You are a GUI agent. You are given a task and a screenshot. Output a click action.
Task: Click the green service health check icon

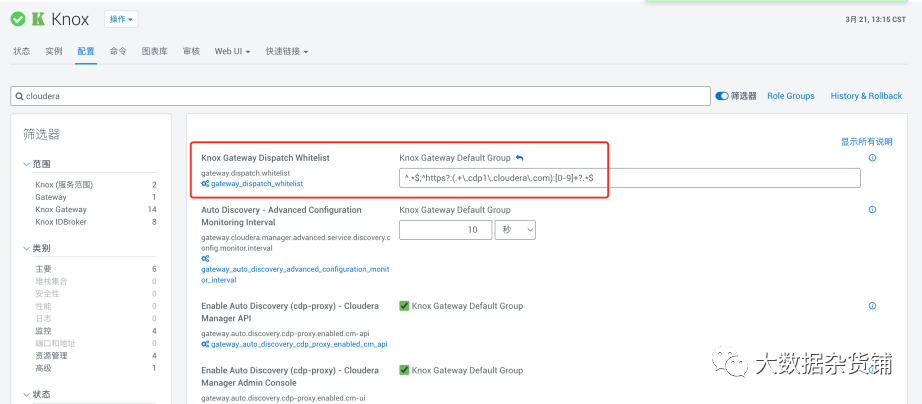pos(18,19)
